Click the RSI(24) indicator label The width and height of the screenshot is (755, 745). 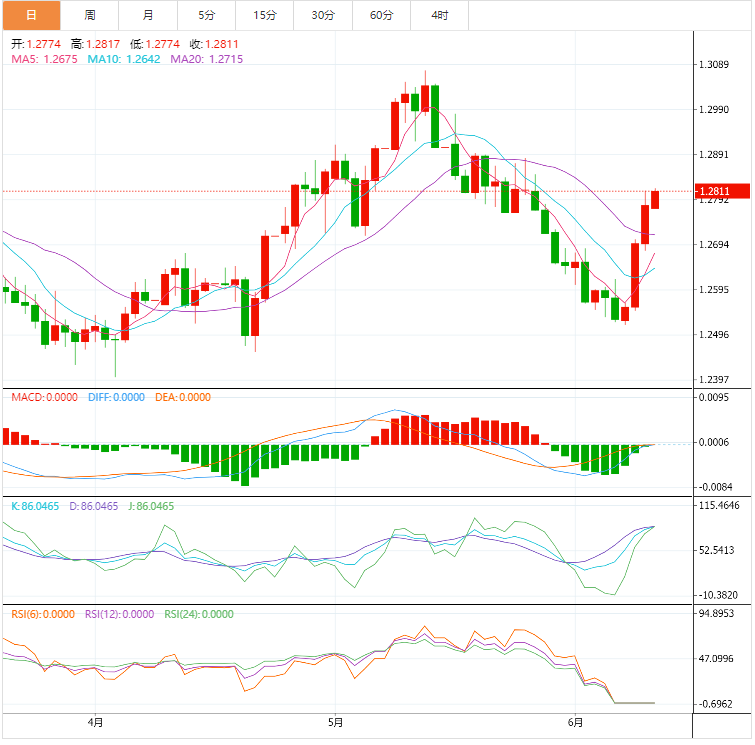(x=201, y=614)
